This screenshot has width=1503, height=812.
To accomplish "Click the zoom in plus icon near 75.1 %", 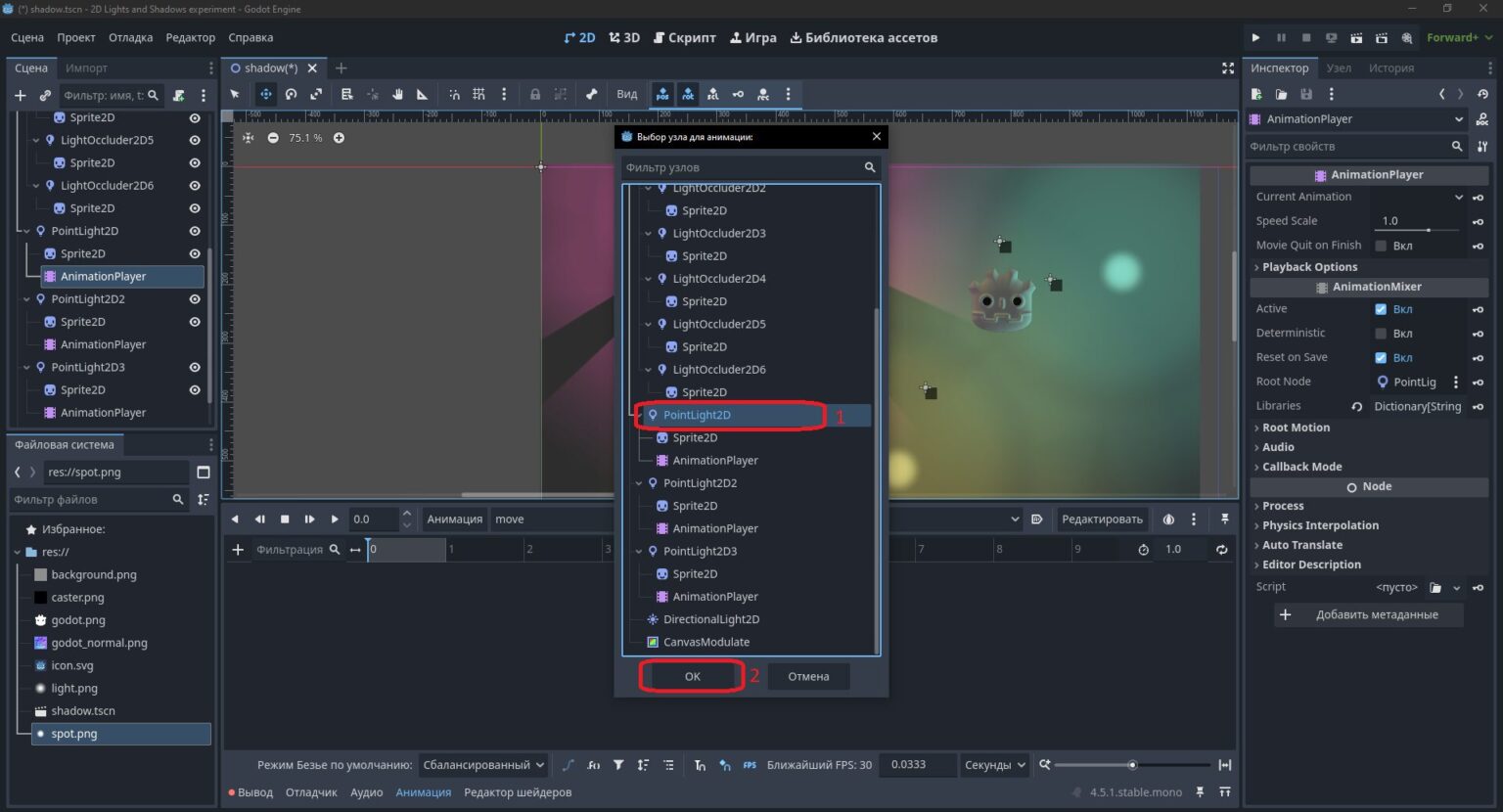I will coord(339,138).
